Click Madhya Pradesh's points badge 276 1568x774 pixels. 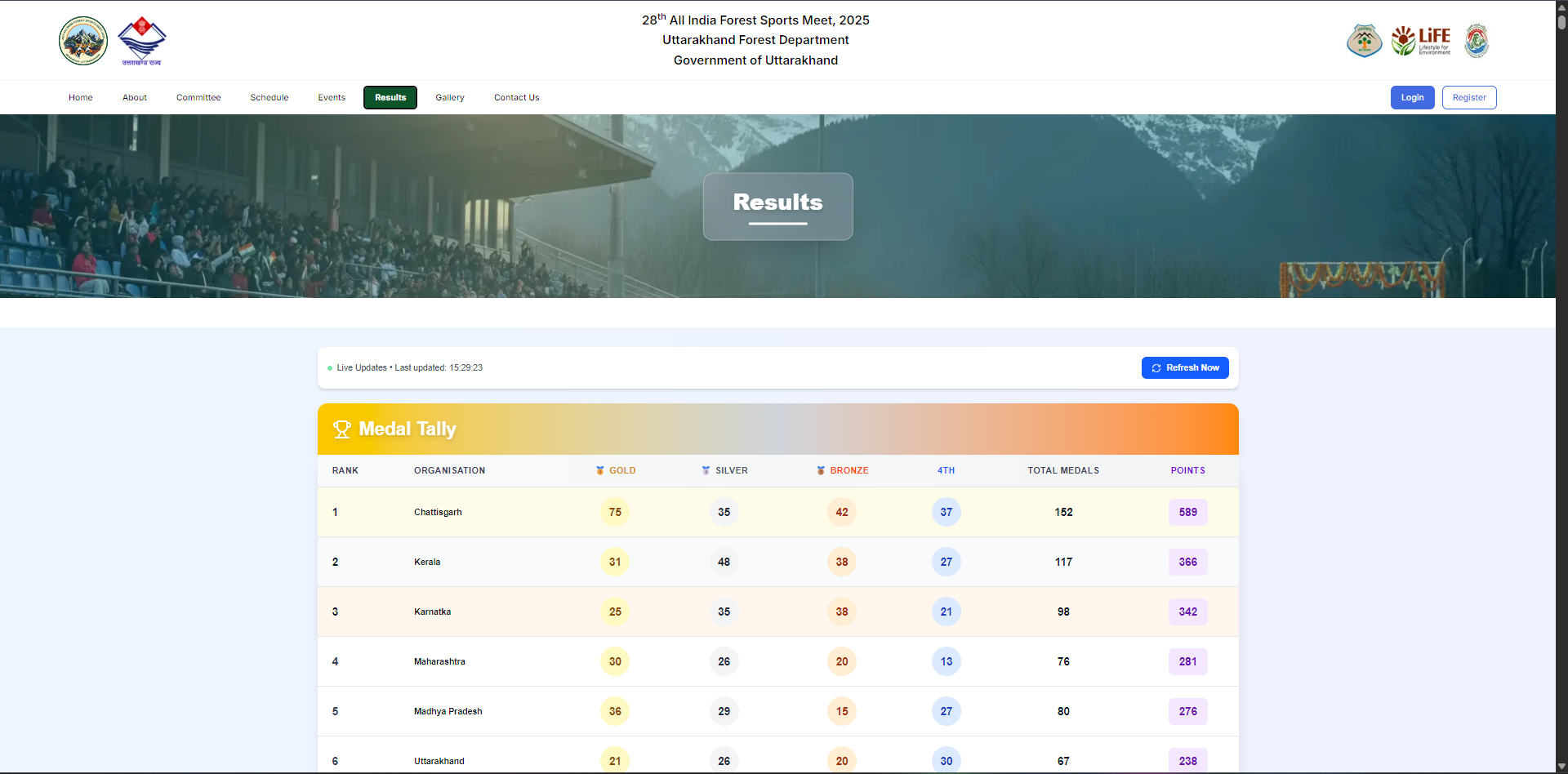pos(1188,711)
